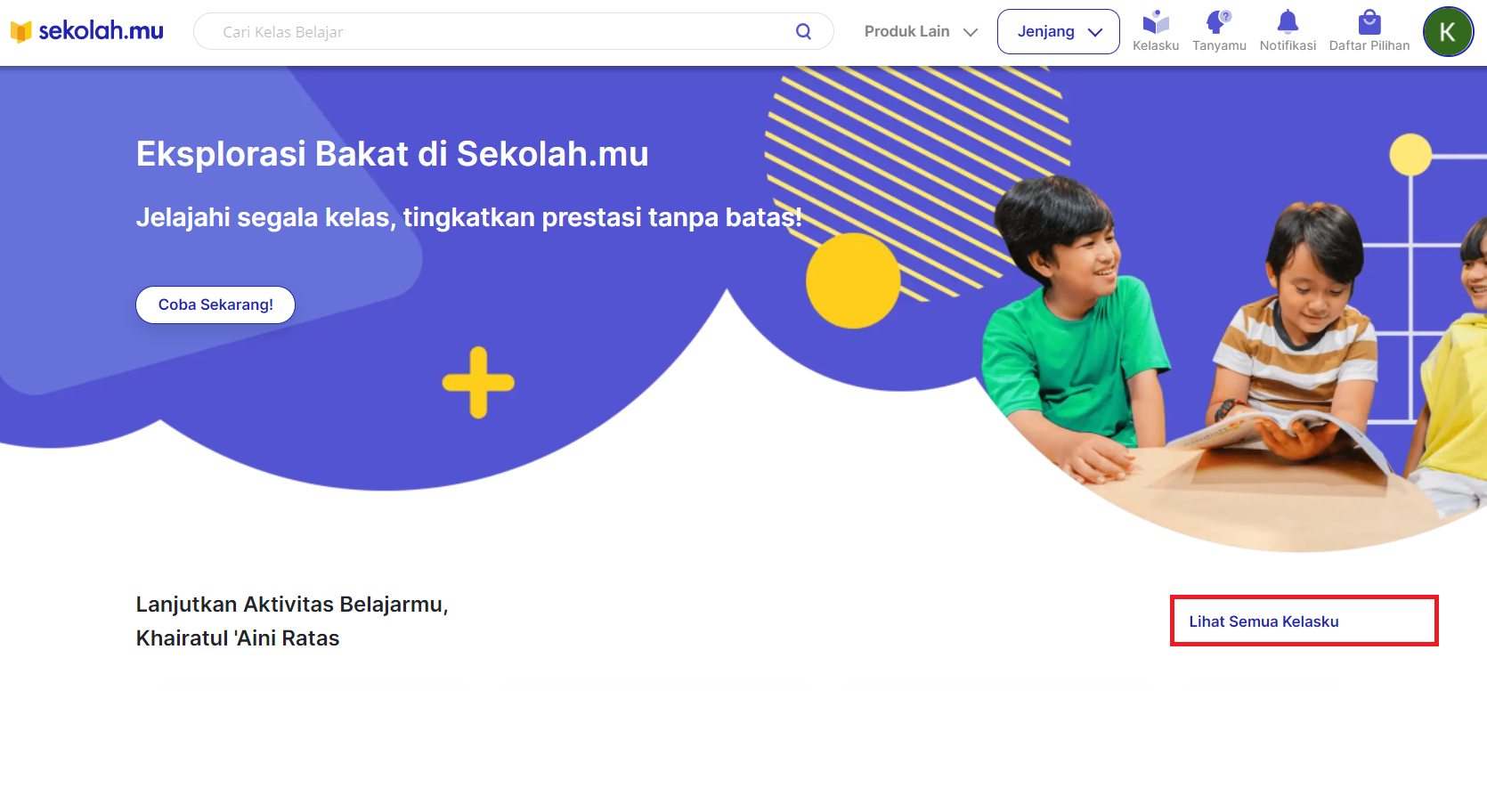Open the Jenjang dropdown
The height and width of the screenshot is (812, 1487).
point(1058,31)
